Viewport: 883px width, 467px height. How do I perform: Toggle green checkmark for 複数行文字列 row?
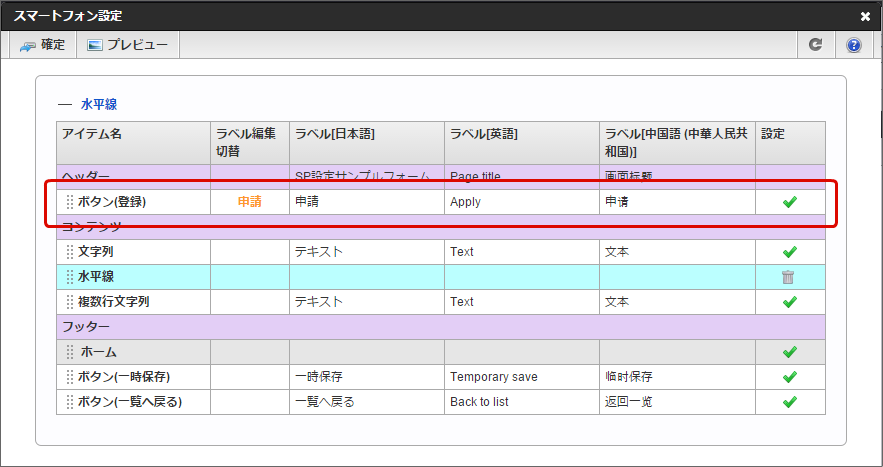789,302
